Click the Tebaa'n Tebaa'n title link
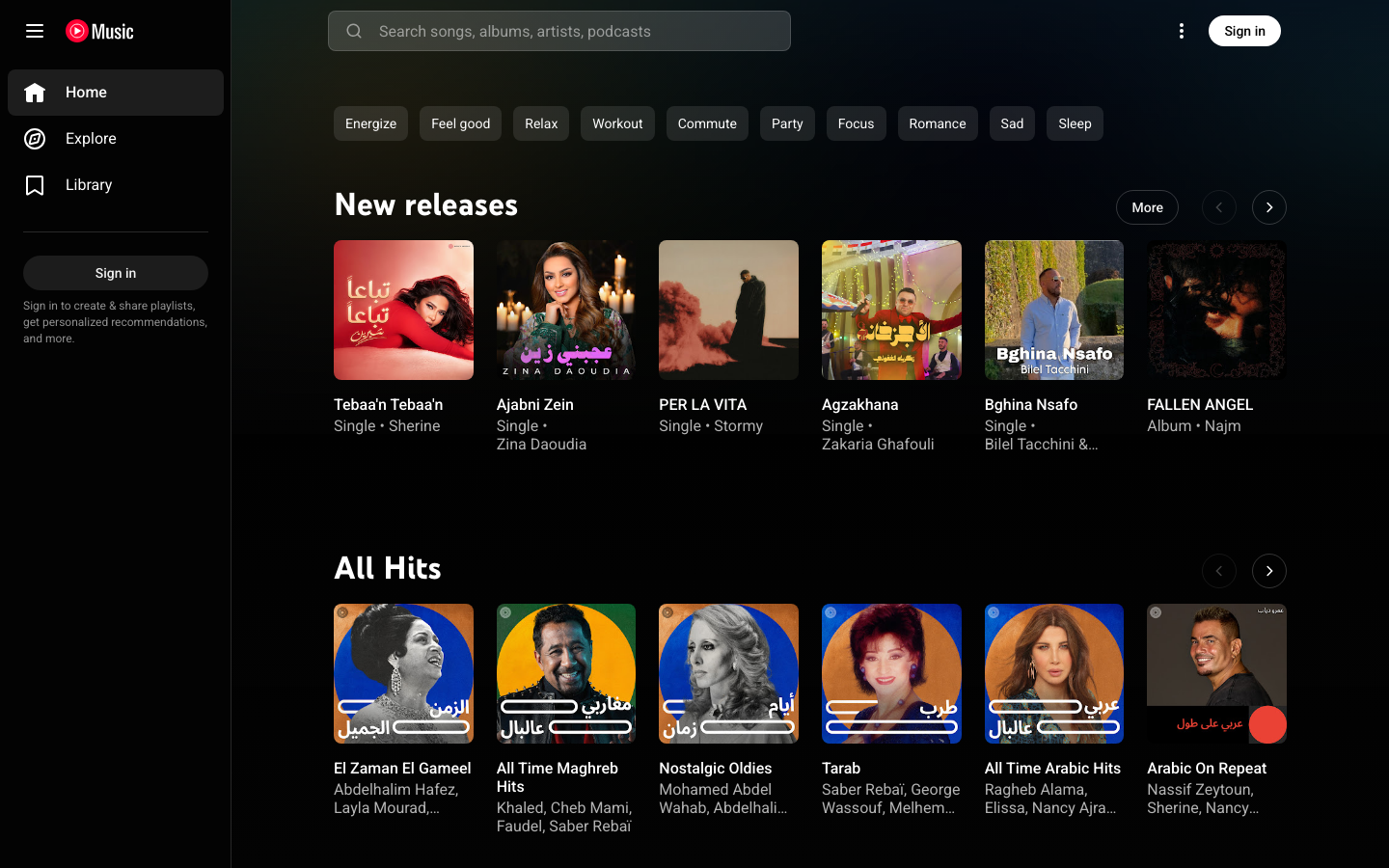This screenshot has width=1389, height=868. (x=389, y=404)
